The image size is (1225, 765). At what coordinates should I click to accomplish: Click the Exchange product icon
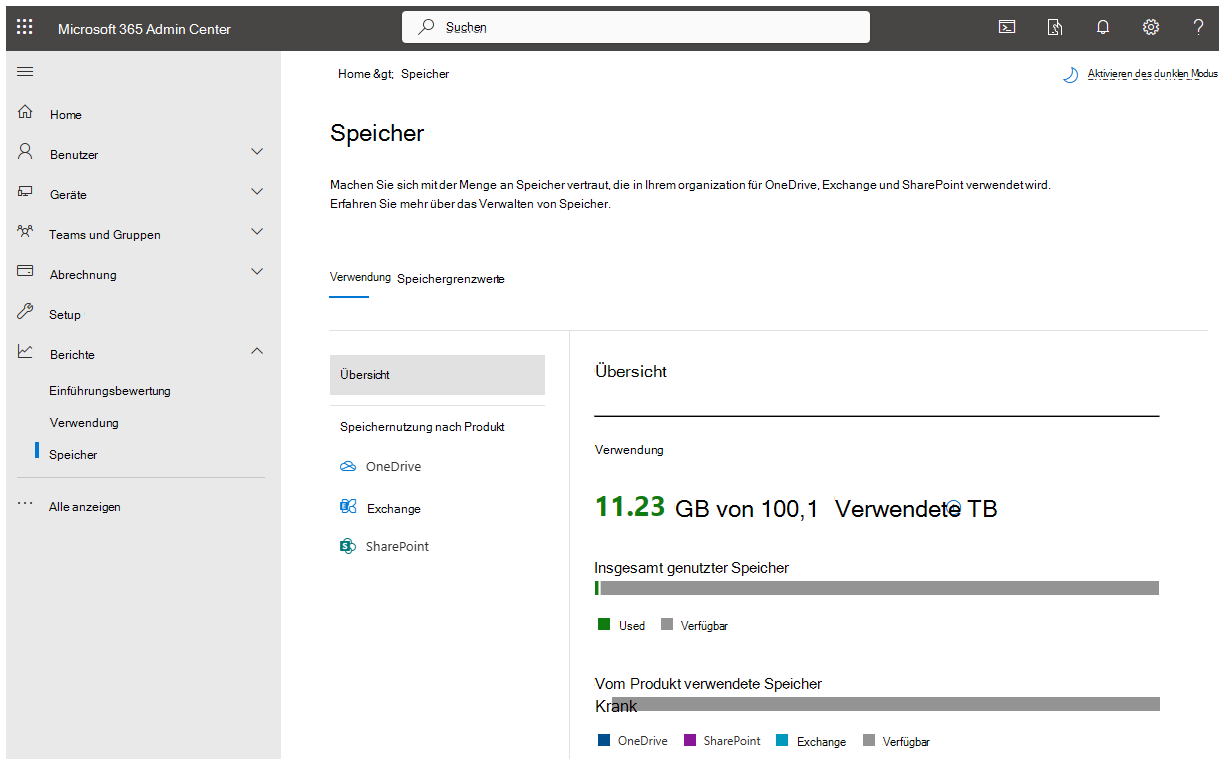348,507
